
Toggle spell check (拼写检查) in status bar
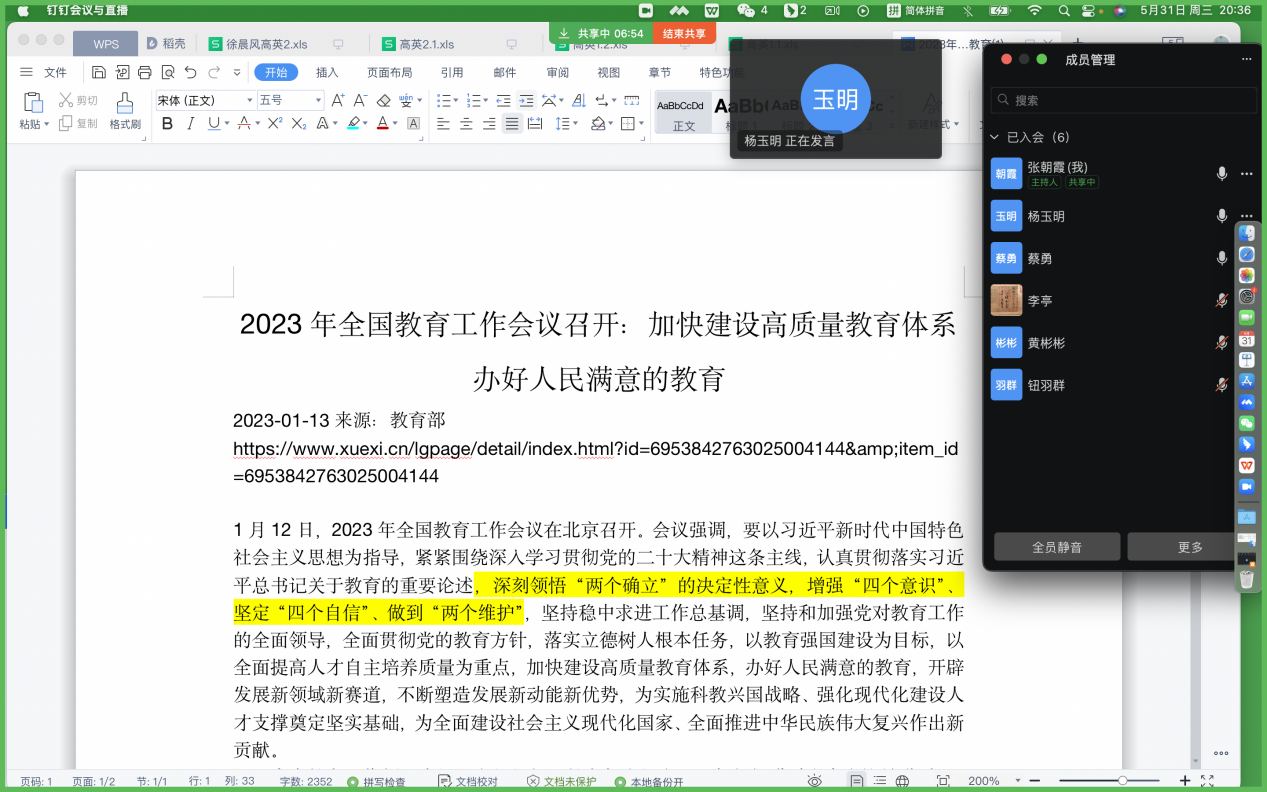point(376,781)
